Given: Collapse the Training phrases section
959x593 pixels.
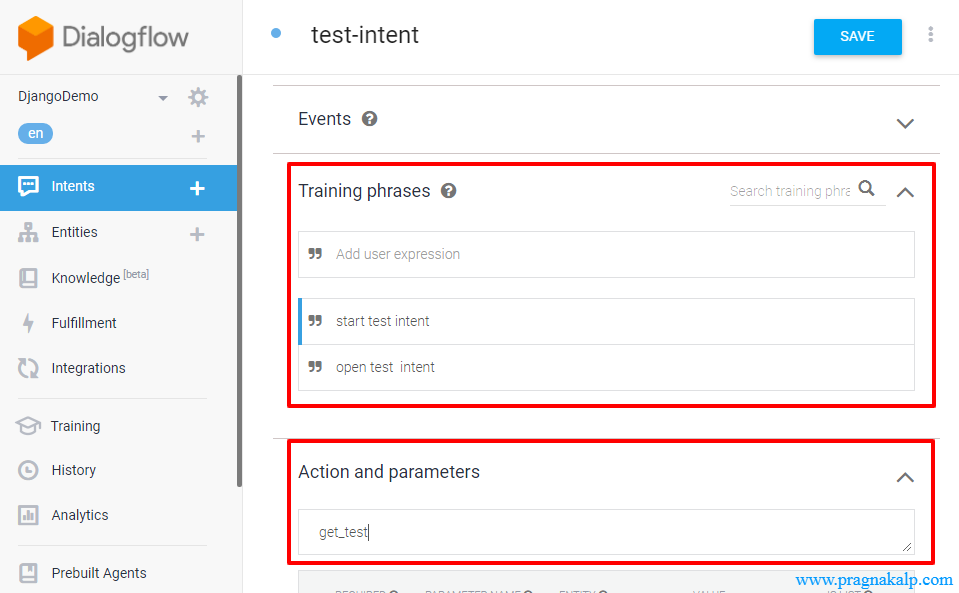Looking at the screenshot, I should (x=905, y=192).
